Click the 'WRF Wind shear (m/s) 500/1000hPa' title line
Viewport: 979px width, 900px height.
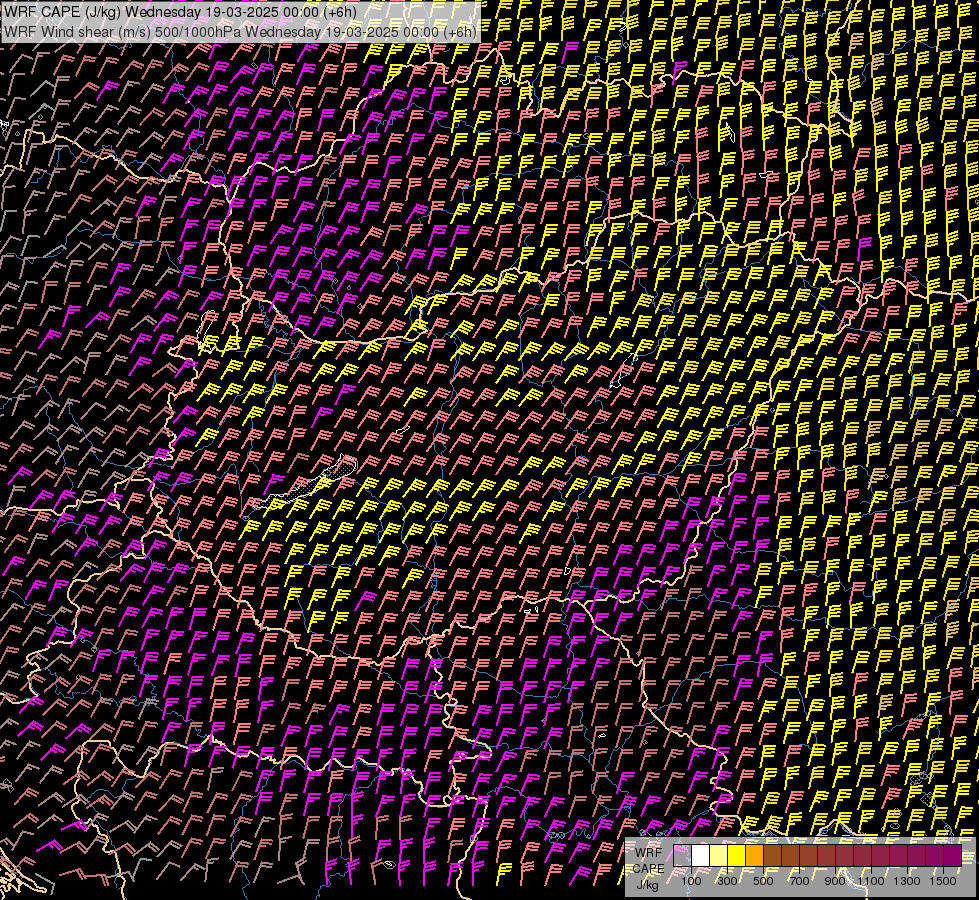240,31
